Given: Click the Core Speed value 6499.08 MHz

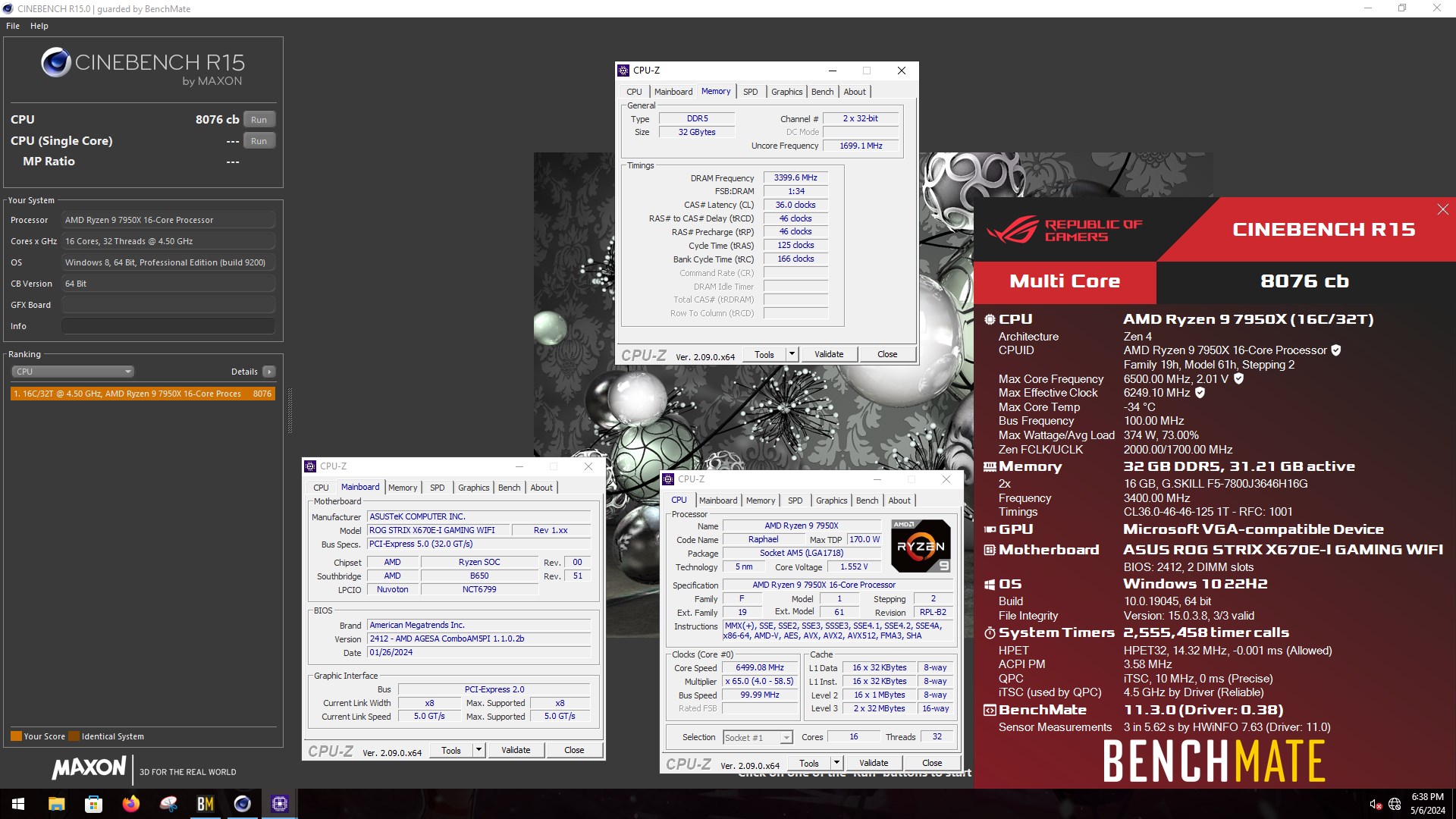Looking at the screenshot, I should click(760, 668).
